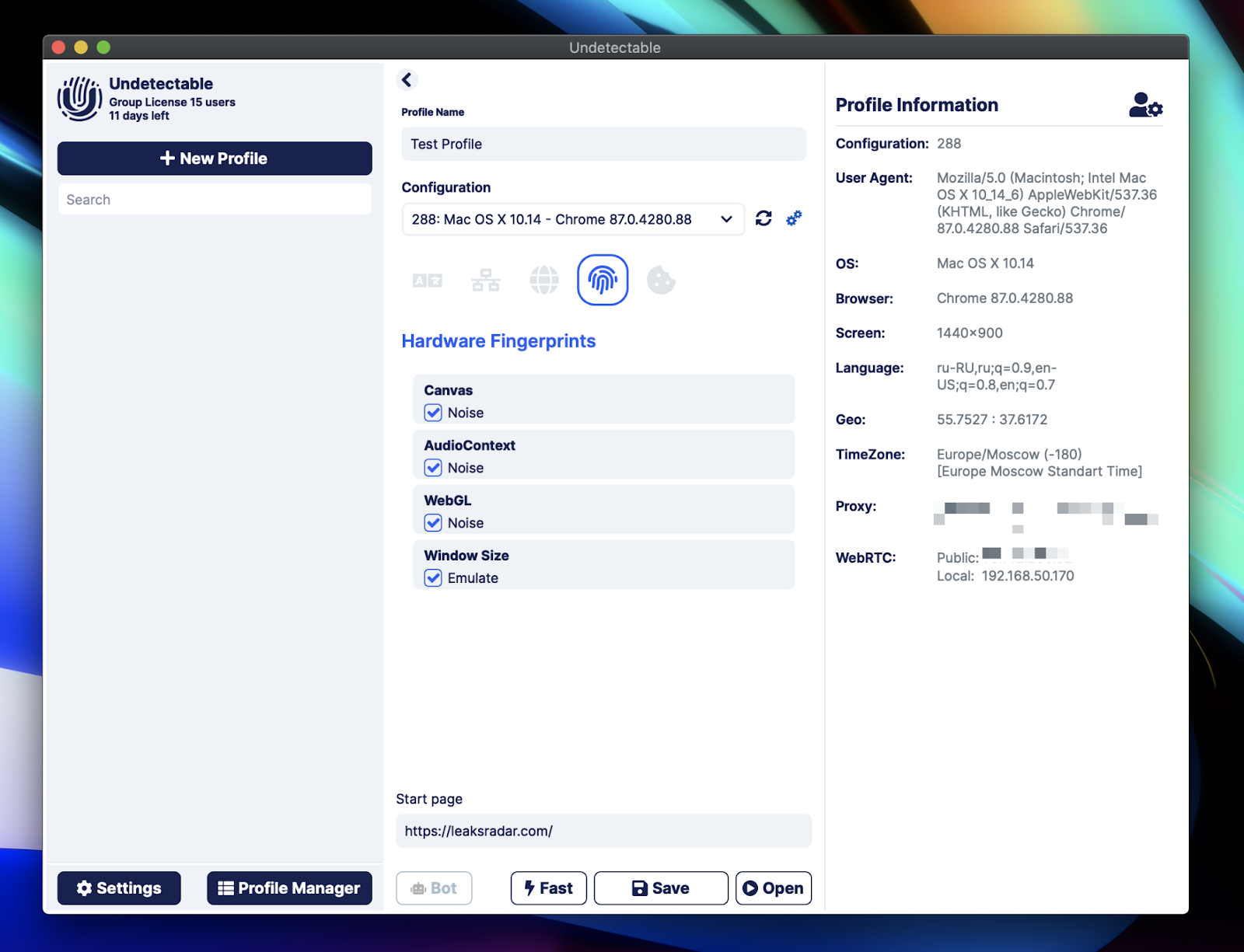Click the Language value ru-RU text
Viewport: 1244px width, 952px height.
coord(997,376)
